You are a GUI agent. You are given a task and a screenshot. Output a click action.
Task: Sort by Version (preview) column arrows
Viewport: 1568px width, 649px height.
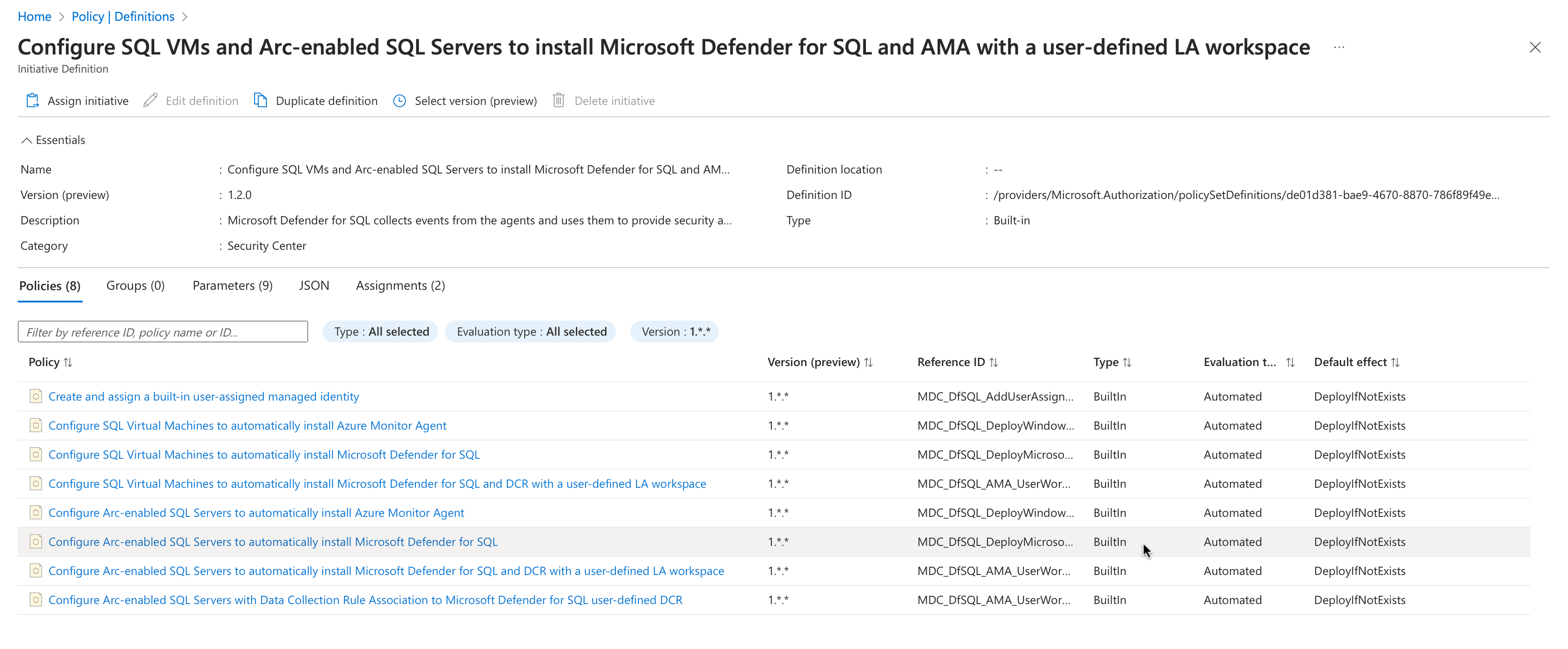[868, 362]
